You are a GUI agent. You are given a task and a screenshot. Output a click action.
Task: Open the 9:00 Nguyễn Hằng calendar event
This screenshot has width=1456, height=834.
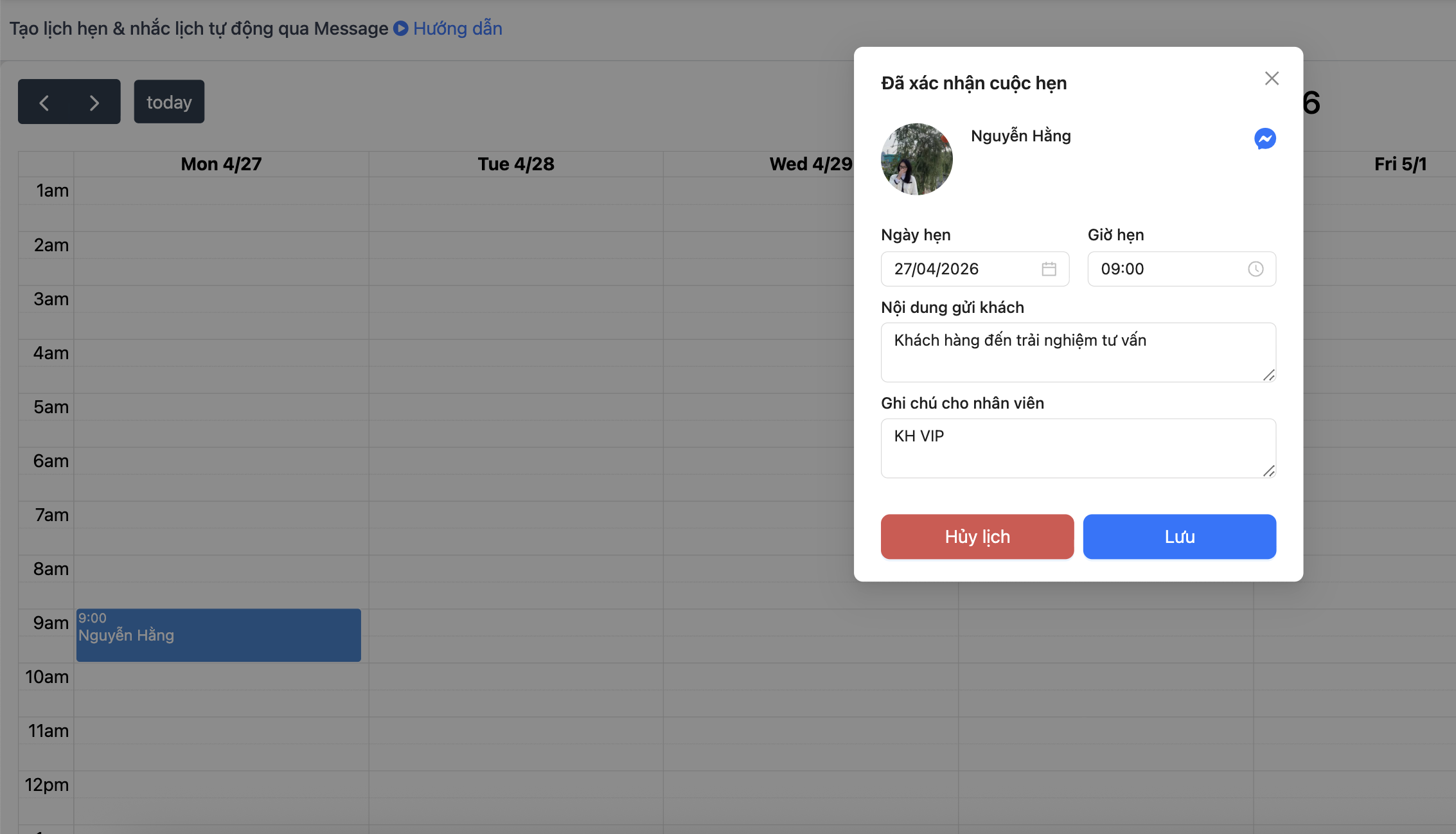218,635
